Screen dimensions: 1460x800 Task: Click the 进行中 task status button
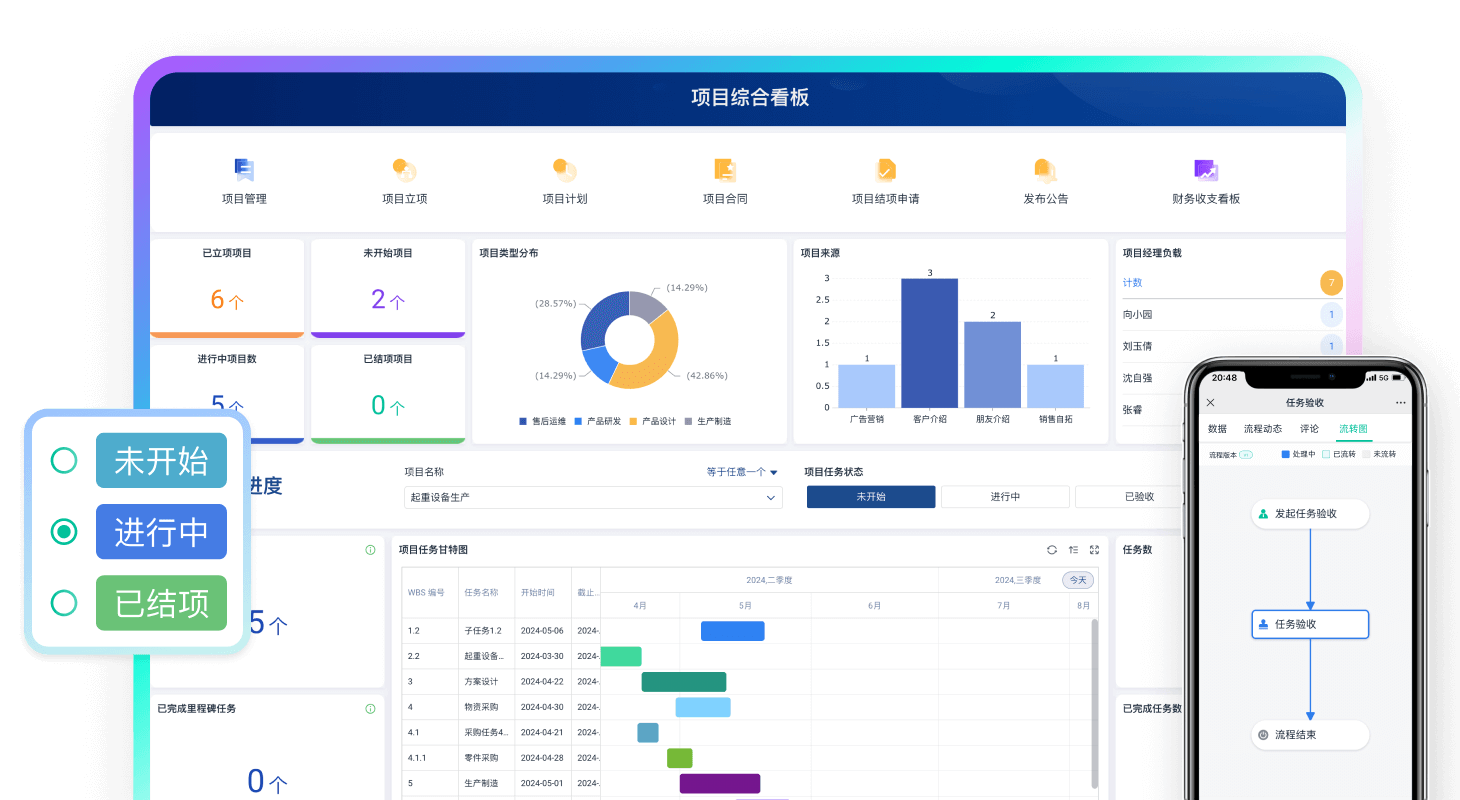[x=1005, y=497]
